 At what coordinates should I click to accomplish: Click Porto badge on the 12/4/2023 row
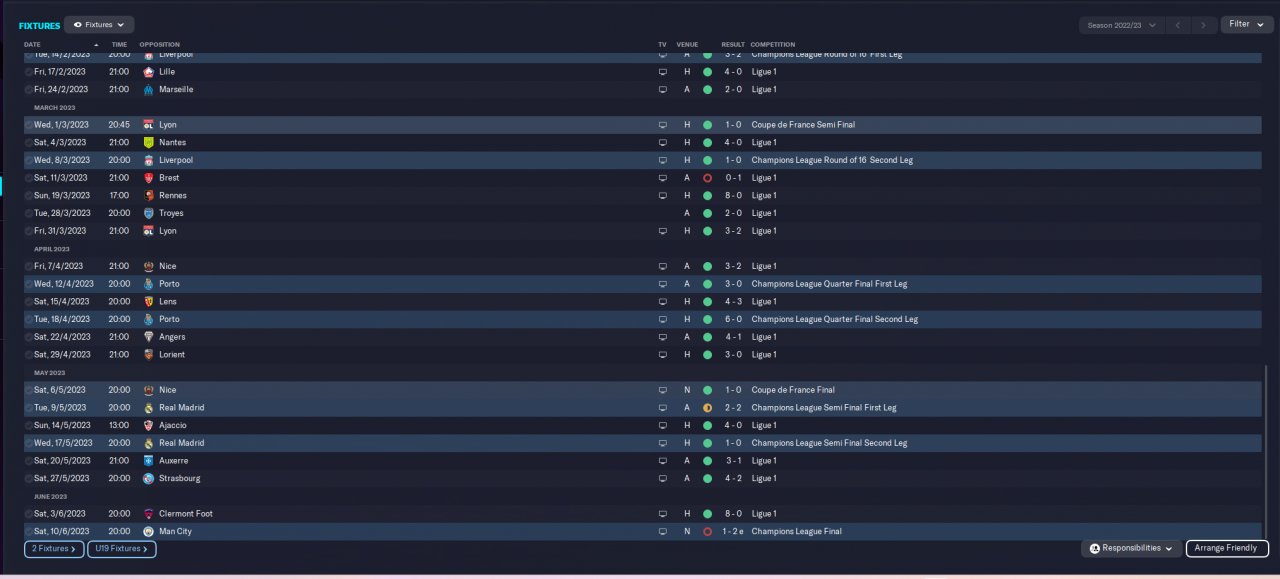coord(149,284)
